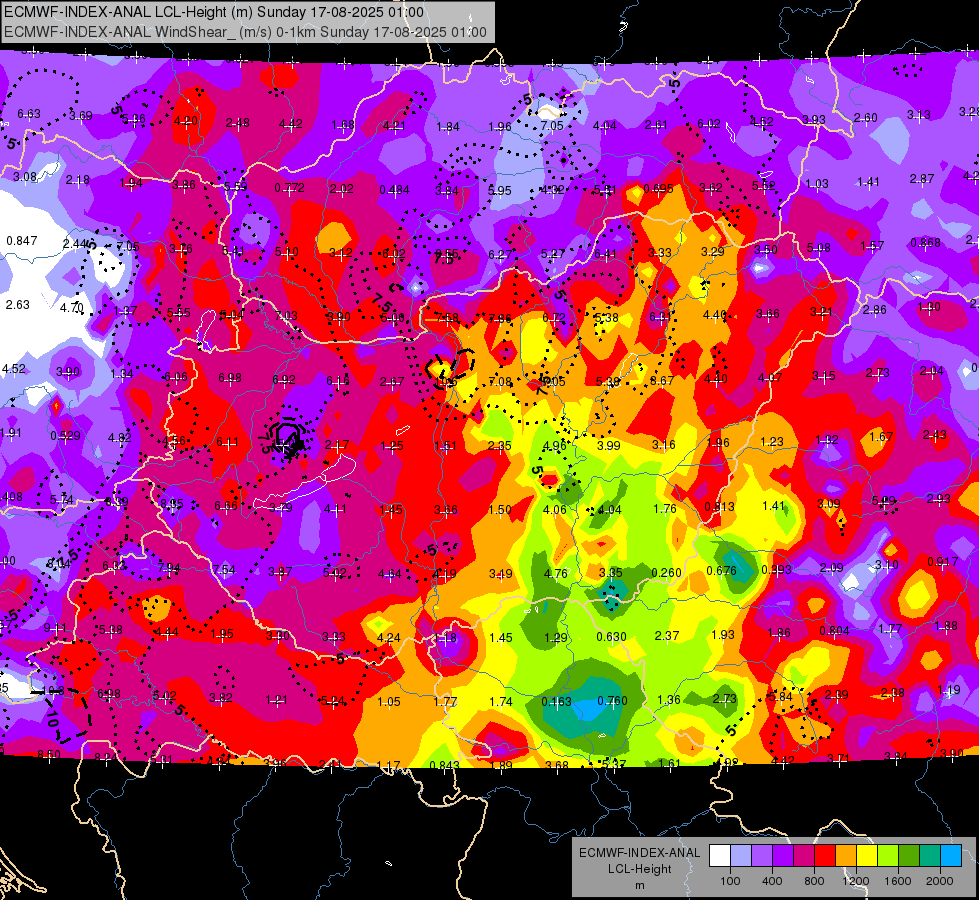Click the '2000' legend tick label
Image resolution: width=979 pixels, height=900 pixels.
tap(940, 881)
